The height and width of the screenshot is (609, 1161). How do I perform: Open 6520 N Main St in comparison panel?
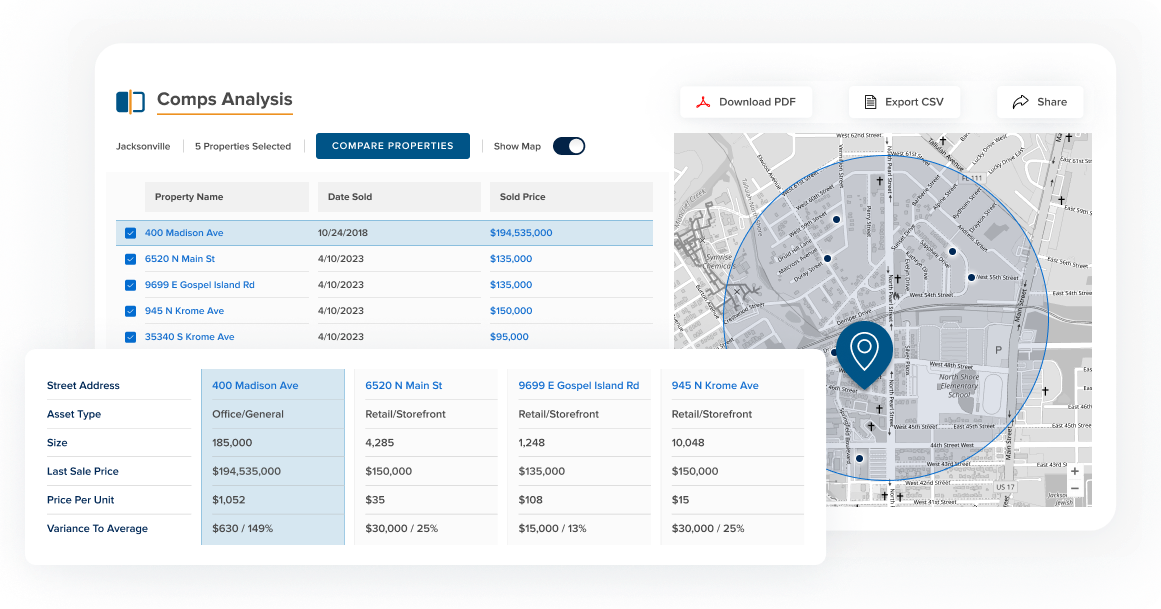pyautogui.click(x=404, y=385)
